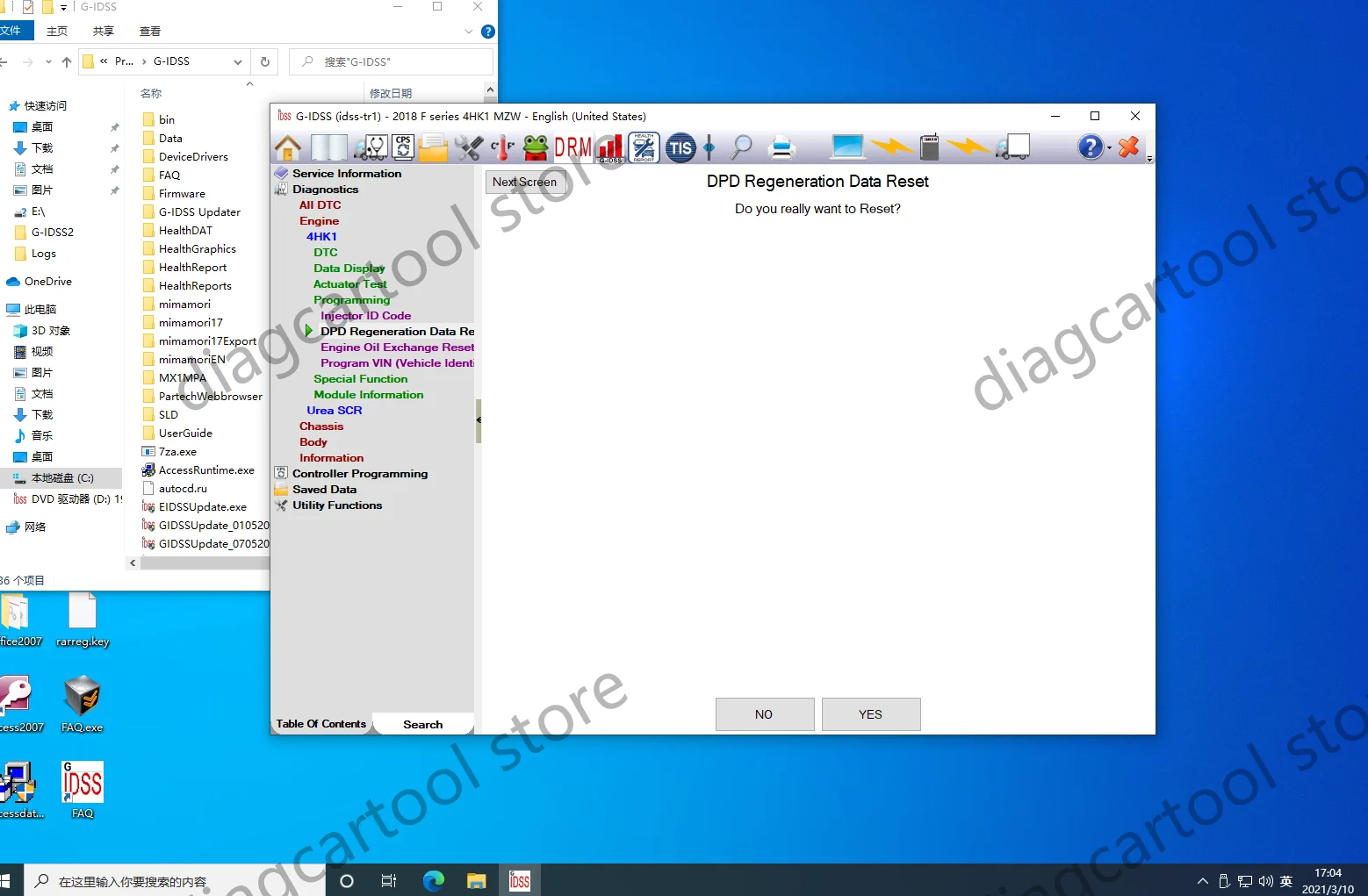Toggle the Celsius/Fahrenheit thermometer icon
1368x896 pixels.
(x=503, y=147)
